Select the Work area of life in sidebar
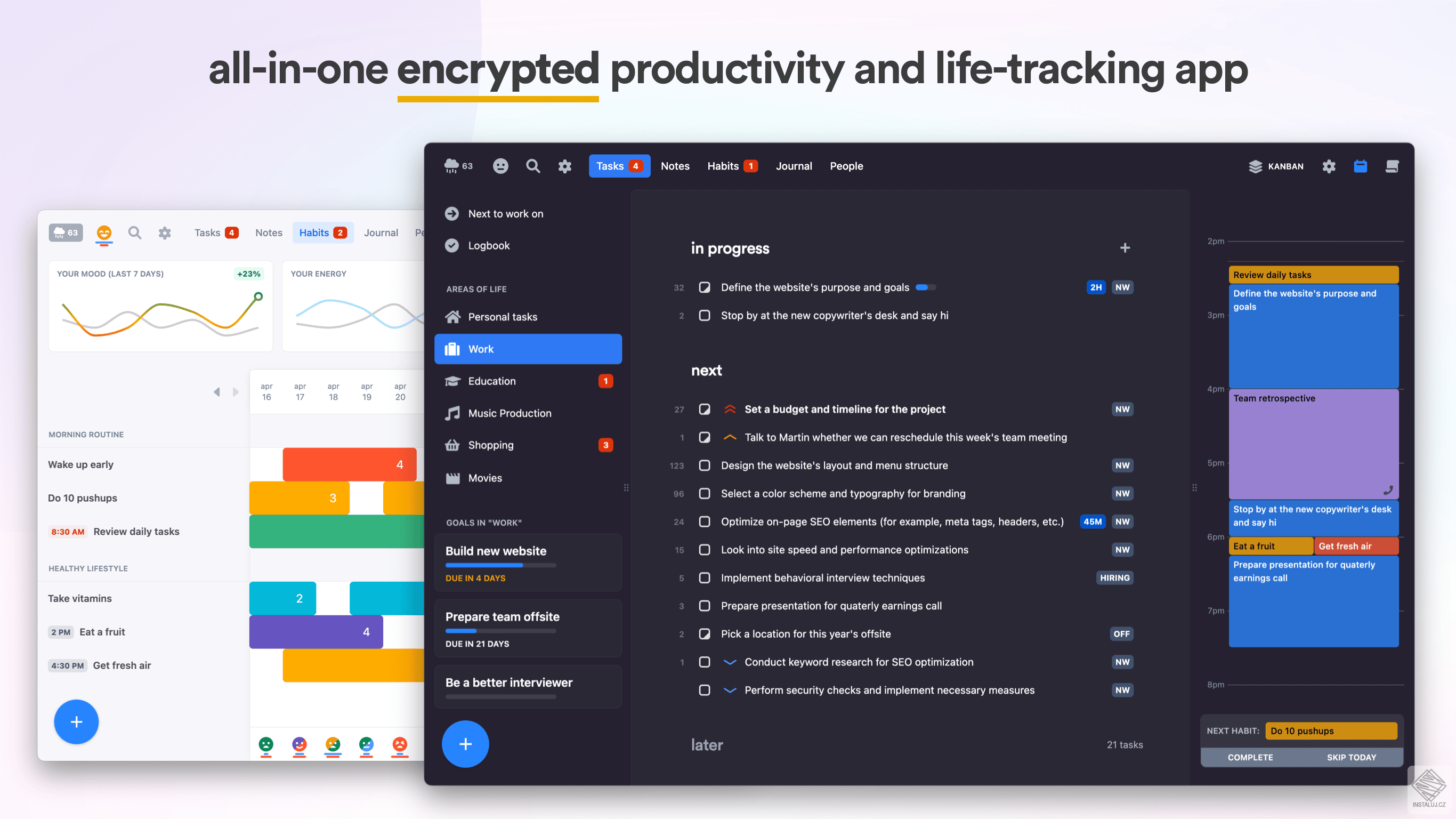 tap(530, 348)
